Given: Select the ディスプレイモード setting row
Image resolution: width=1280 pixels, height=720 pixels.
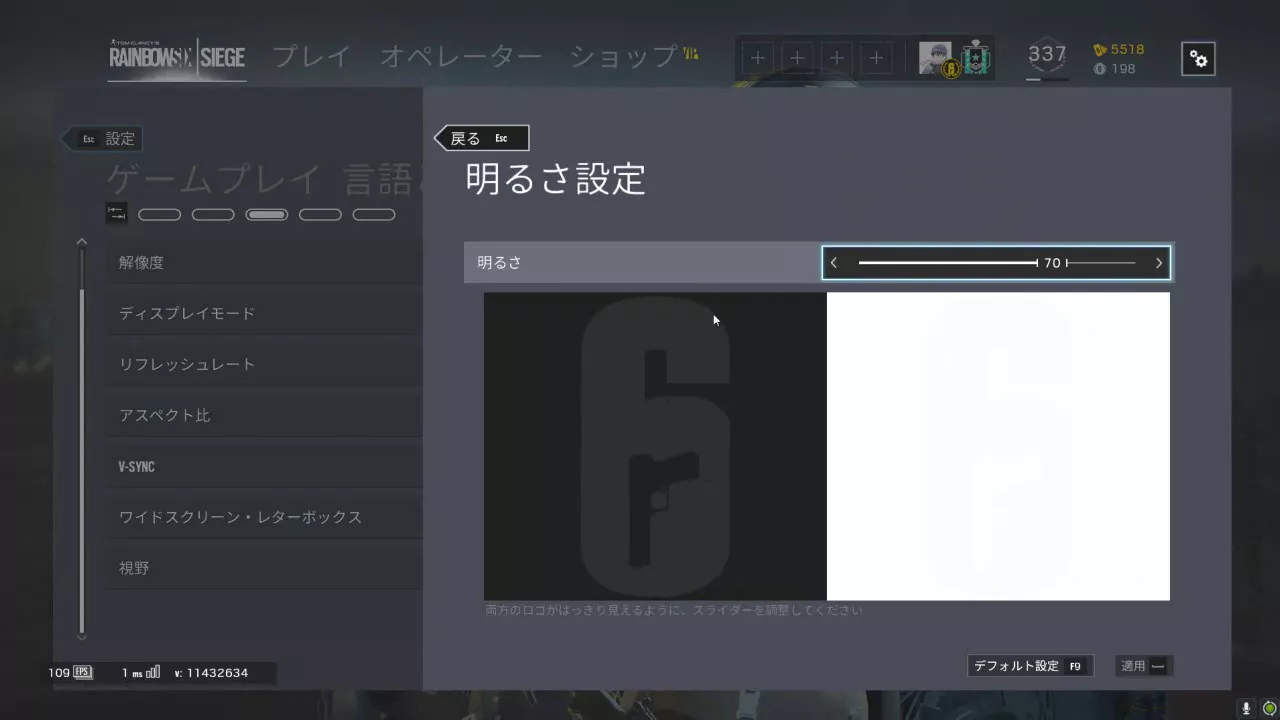Looking at the screenshot, I should click(x=265, y=313).
